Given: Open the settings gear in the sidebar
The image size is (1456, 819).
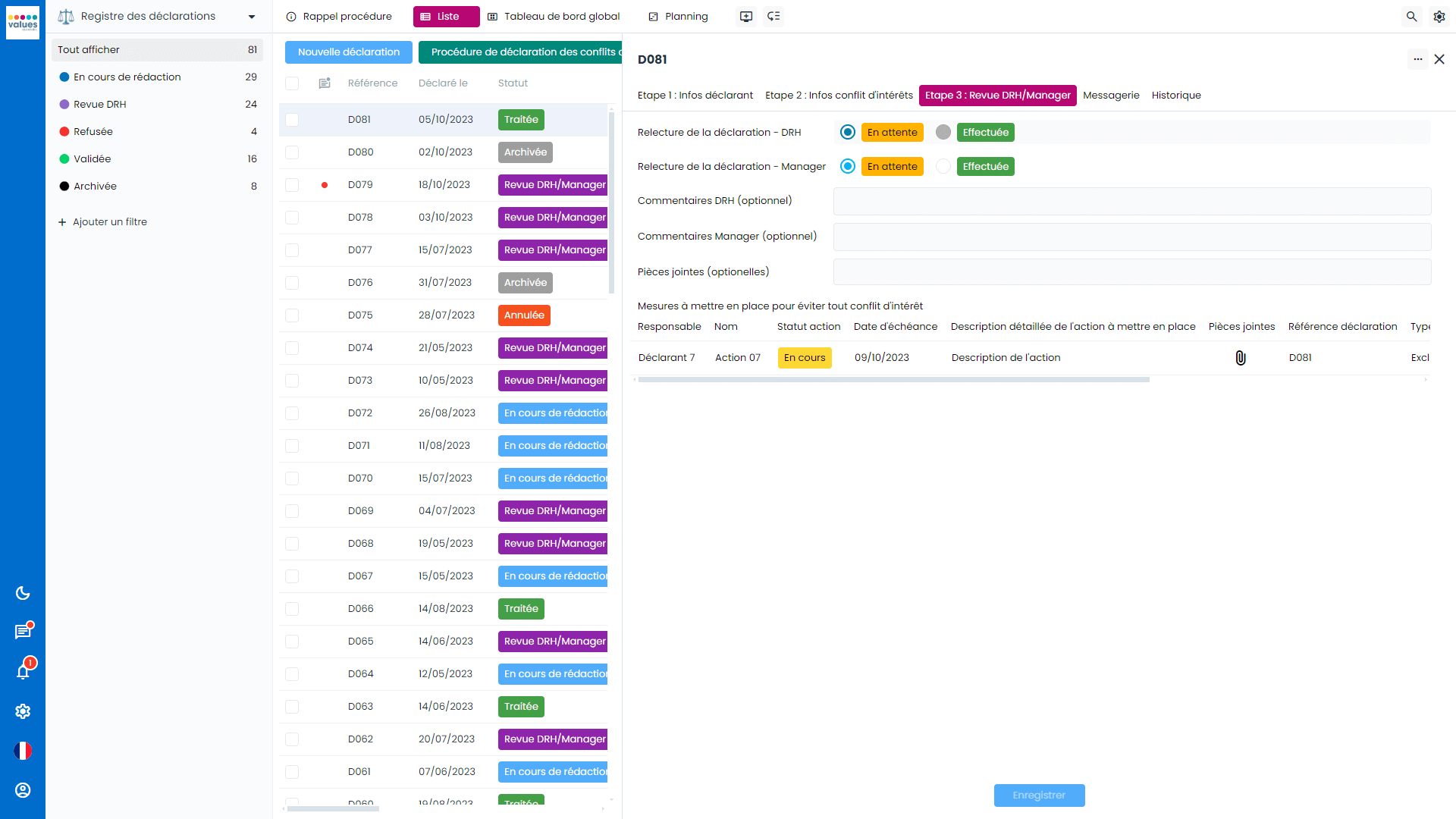Looking at the screenshot, I should click(23, 711).
